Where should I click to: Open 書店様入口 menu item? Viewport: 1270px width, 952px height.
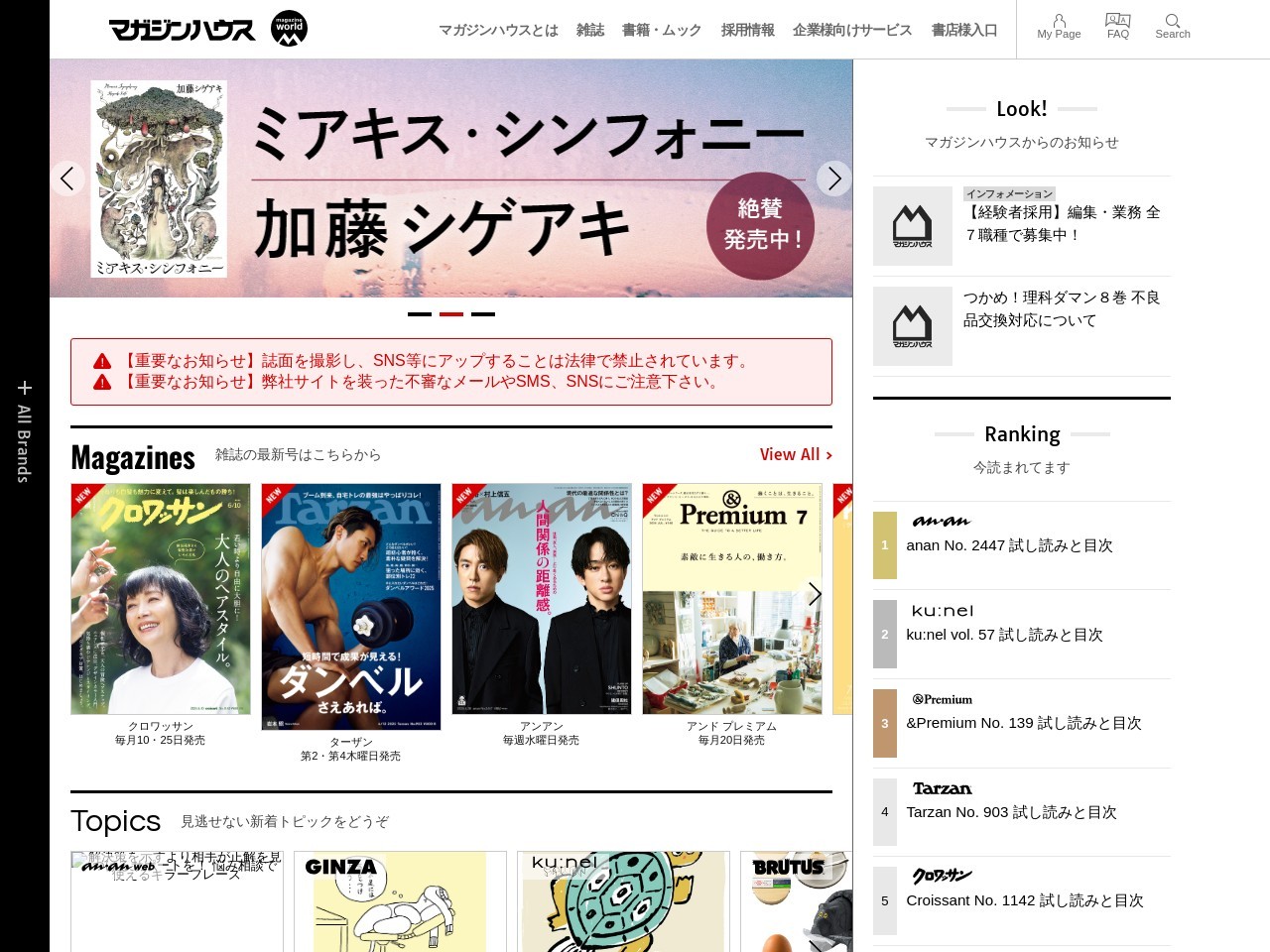[x=964, y=30]
